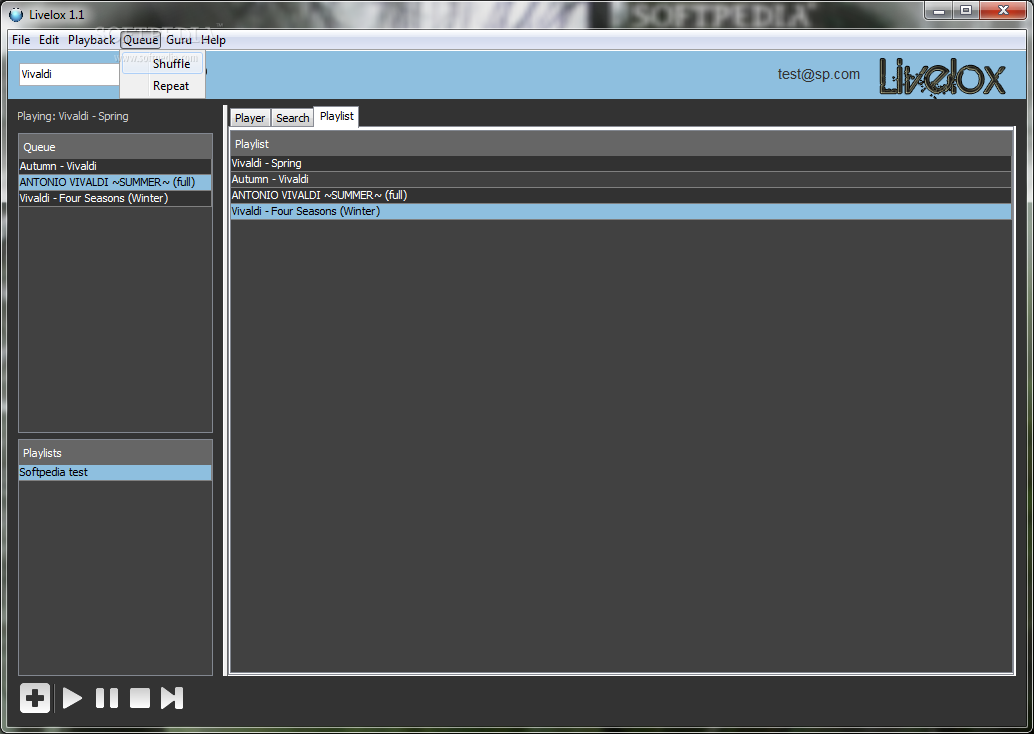Viewport: 1034px width, 734px height.
Task: Close the open Queue menu
Action: 140,40
